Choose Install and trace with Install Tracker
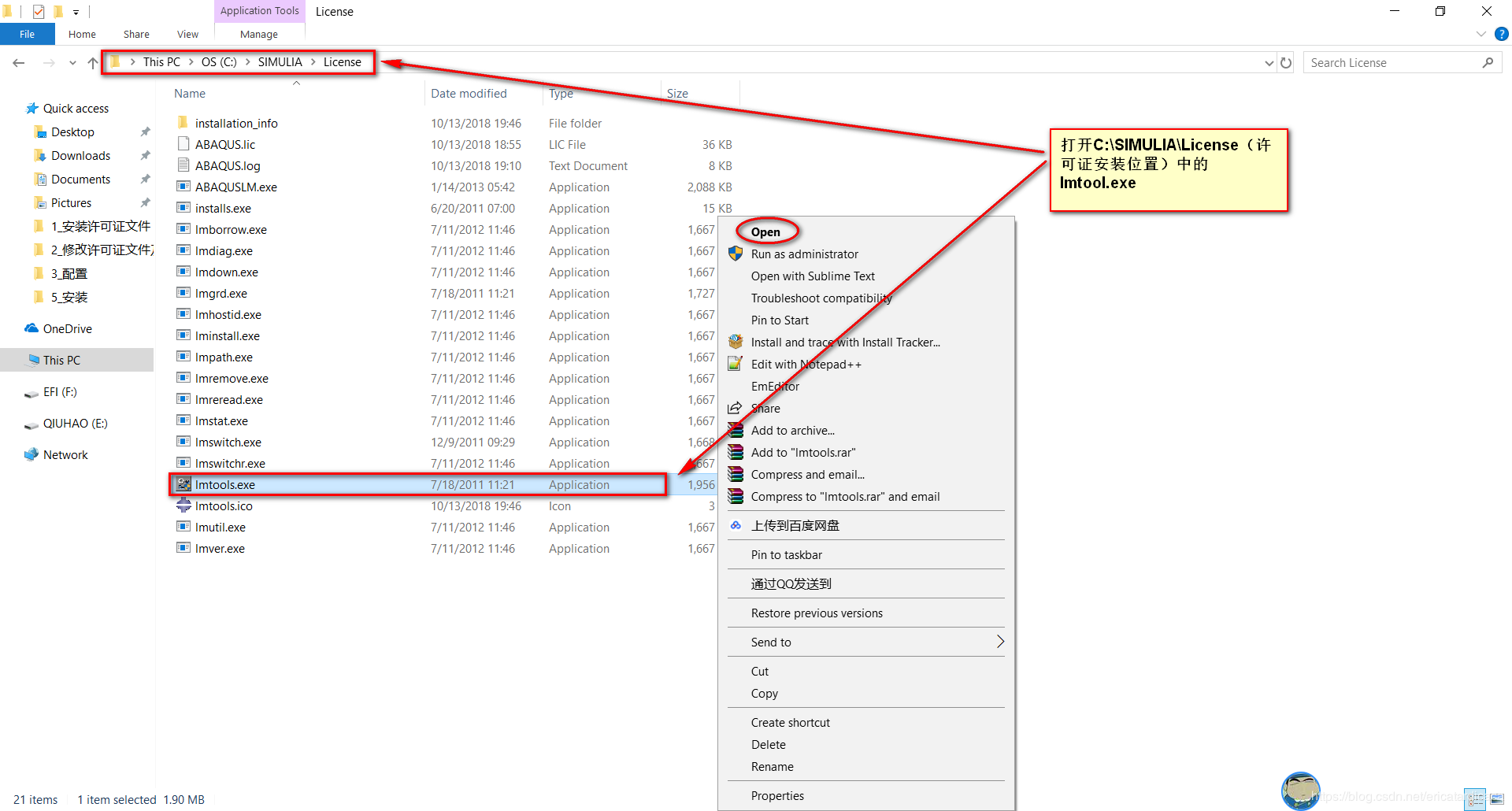 (845, 342)
